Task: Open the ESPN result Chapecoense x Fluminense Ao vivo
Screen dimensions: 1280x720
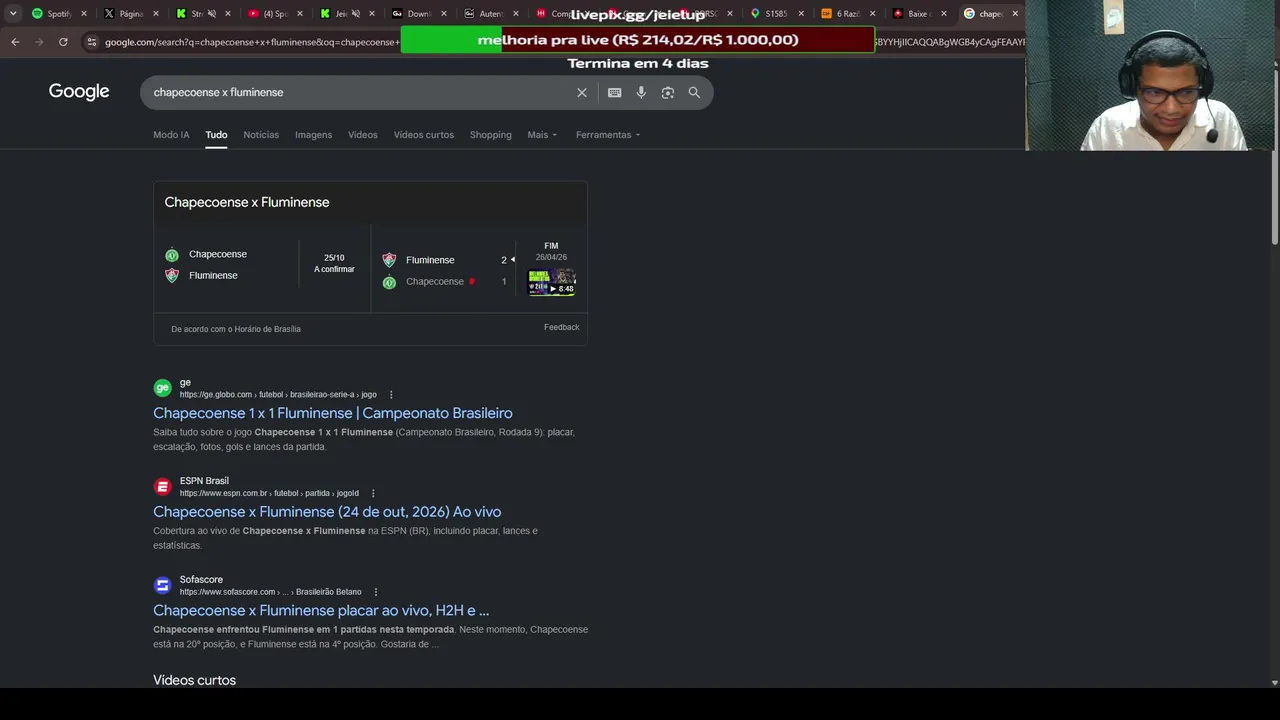Action: 327,512
